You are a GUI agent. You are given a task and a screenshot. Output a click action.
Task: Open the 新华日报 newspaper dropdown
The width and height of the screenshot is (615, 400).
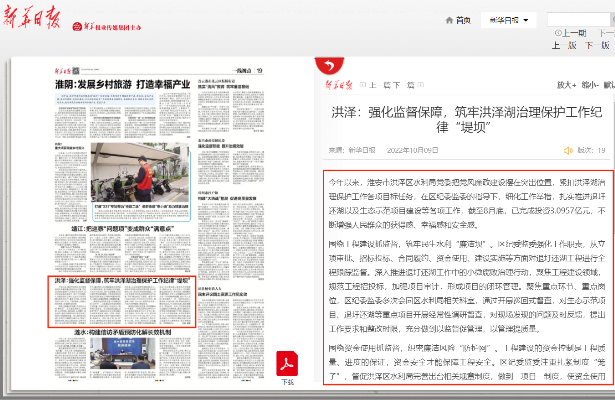[x=508, y=20]
